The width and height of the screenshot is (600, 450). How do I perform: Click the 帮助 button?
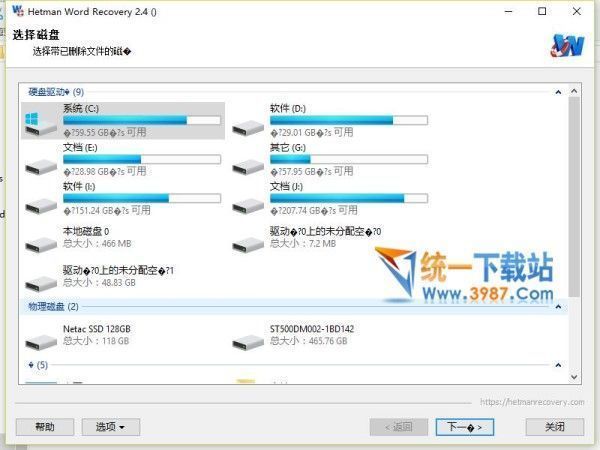click(45, 427)
